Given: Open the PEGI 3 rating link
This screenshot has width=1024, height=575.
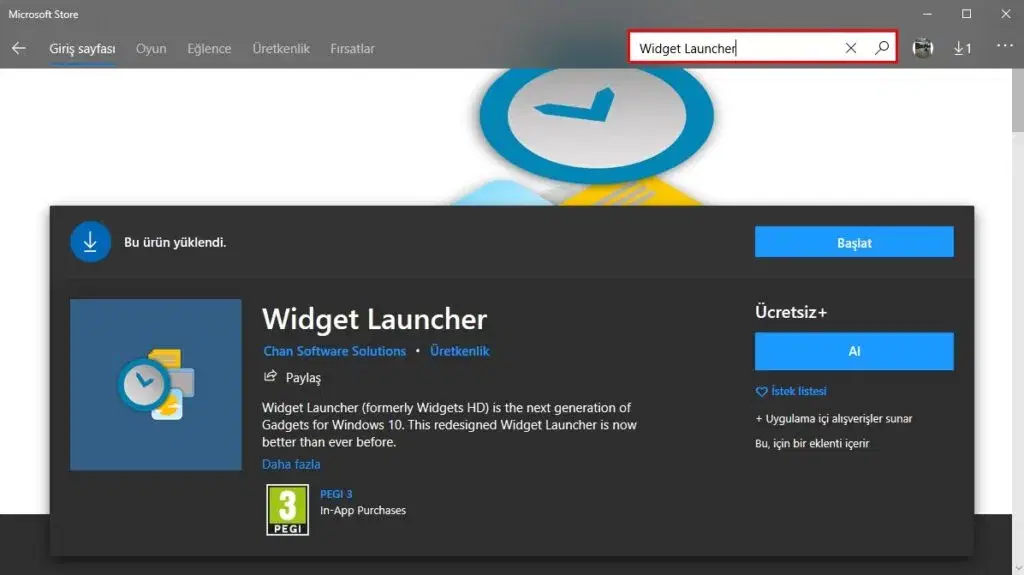Looking at the screenshot, I should tap(336, 494).
